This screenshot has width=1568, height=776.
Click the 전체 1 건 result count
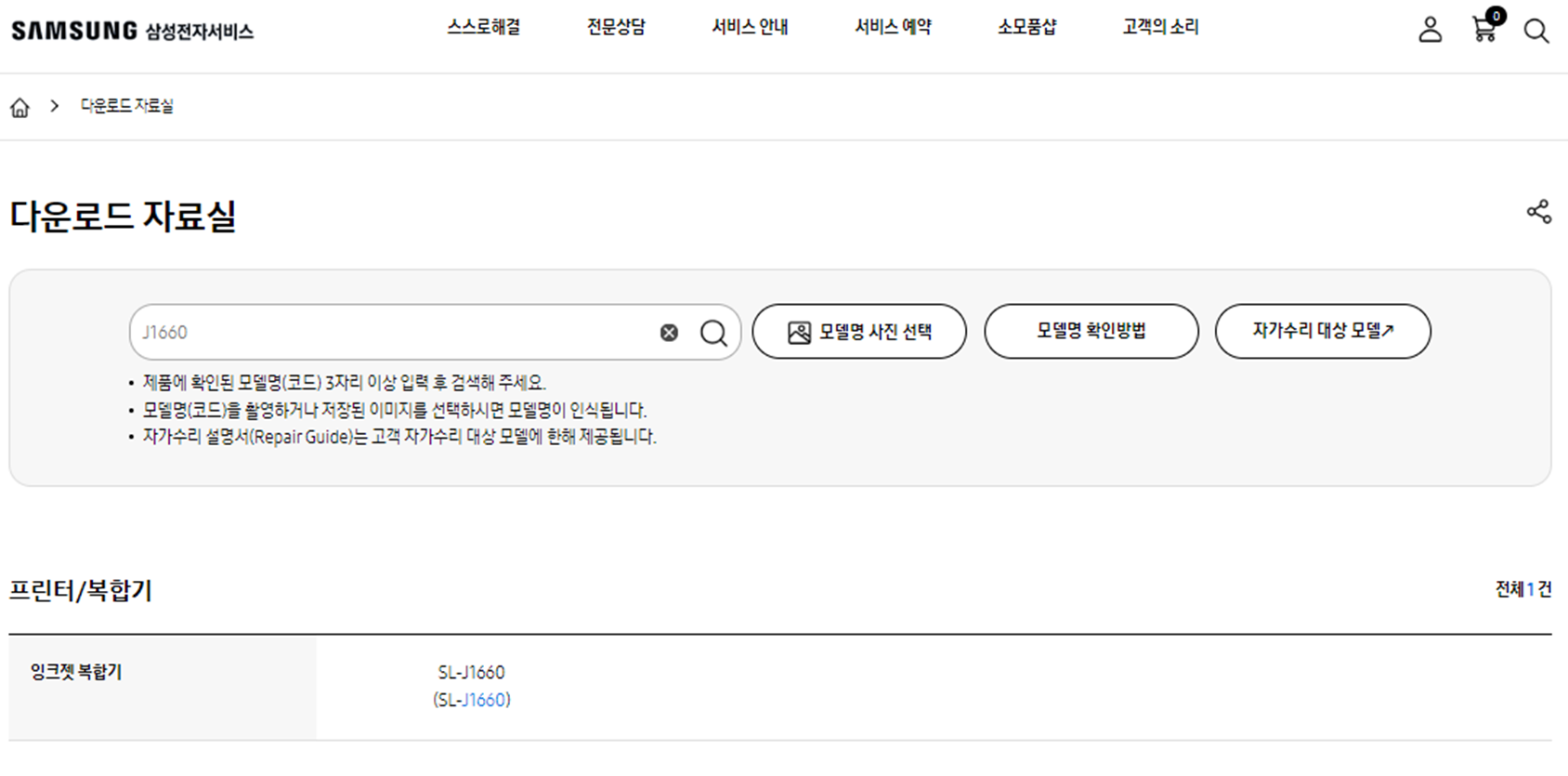click(x=1523, y=589)
